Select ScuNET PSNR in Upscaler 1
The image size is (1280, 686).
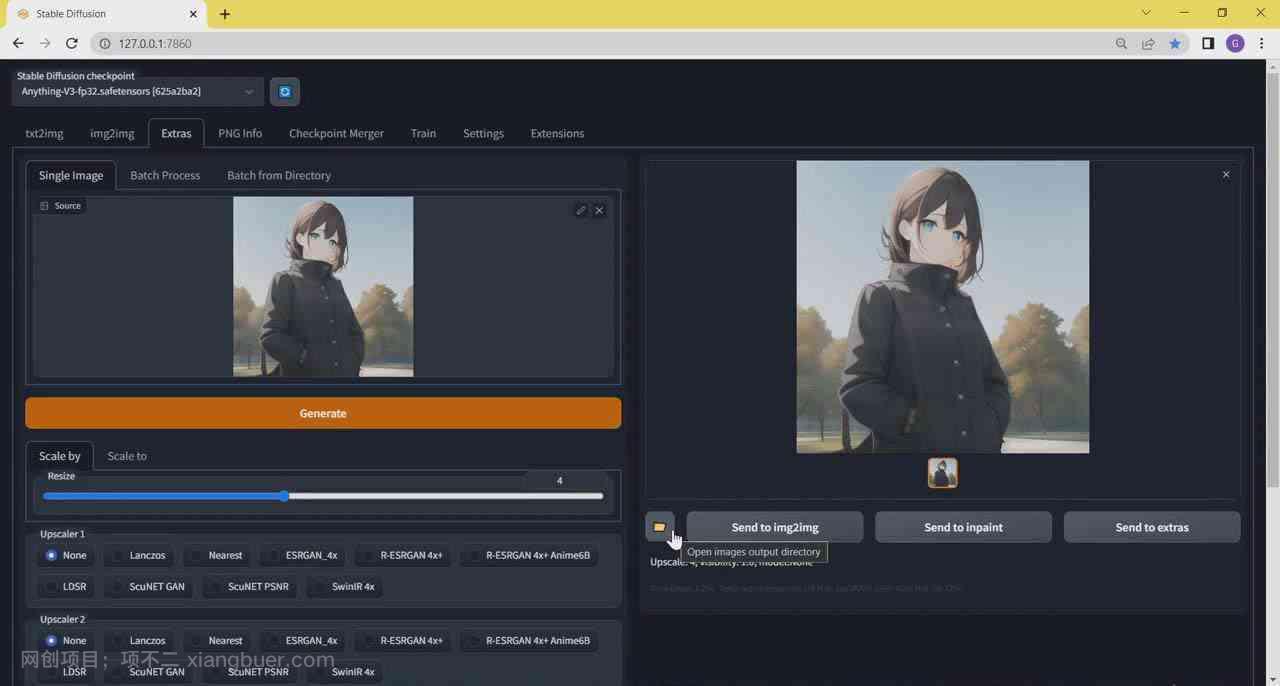coord(248,587)
